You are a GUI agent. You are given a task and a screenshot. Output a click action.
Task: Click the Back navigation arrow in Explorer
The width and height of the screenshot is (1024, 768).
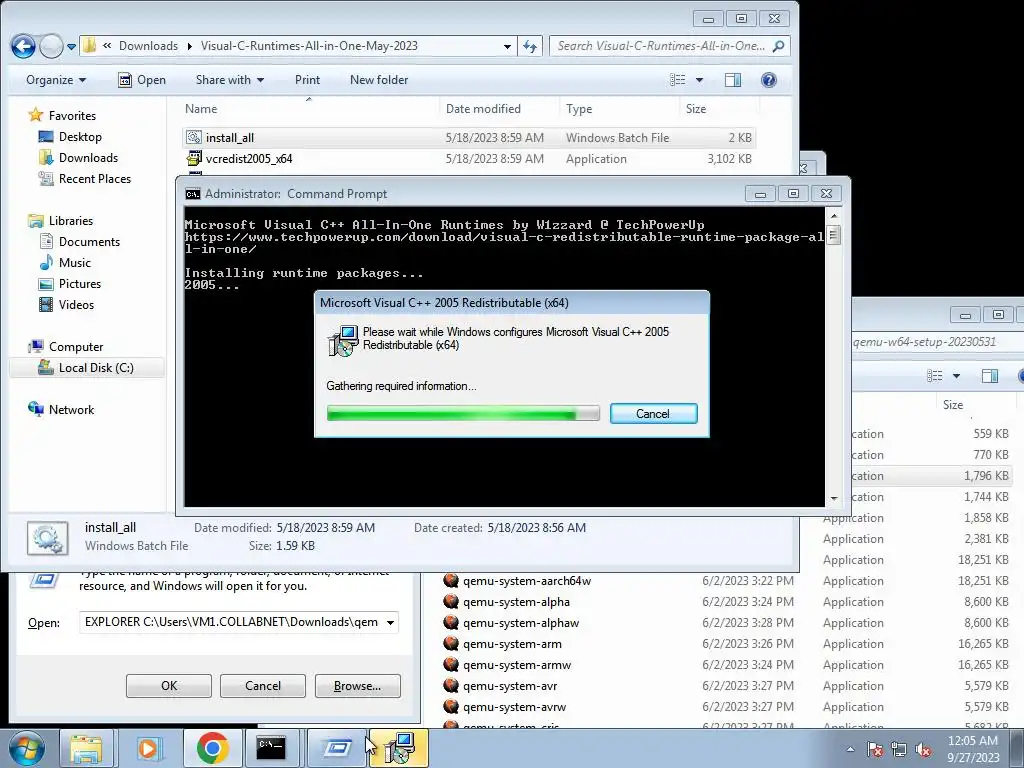coord(23,46)
